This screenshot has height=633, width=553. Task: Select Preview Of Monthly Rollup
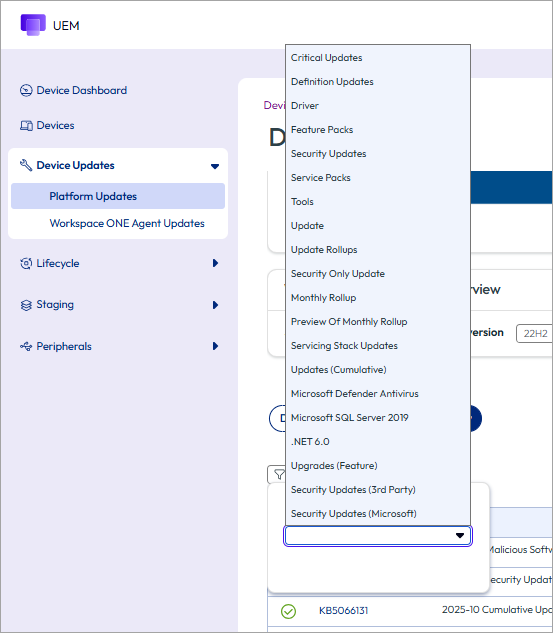(x=378, y=322)
